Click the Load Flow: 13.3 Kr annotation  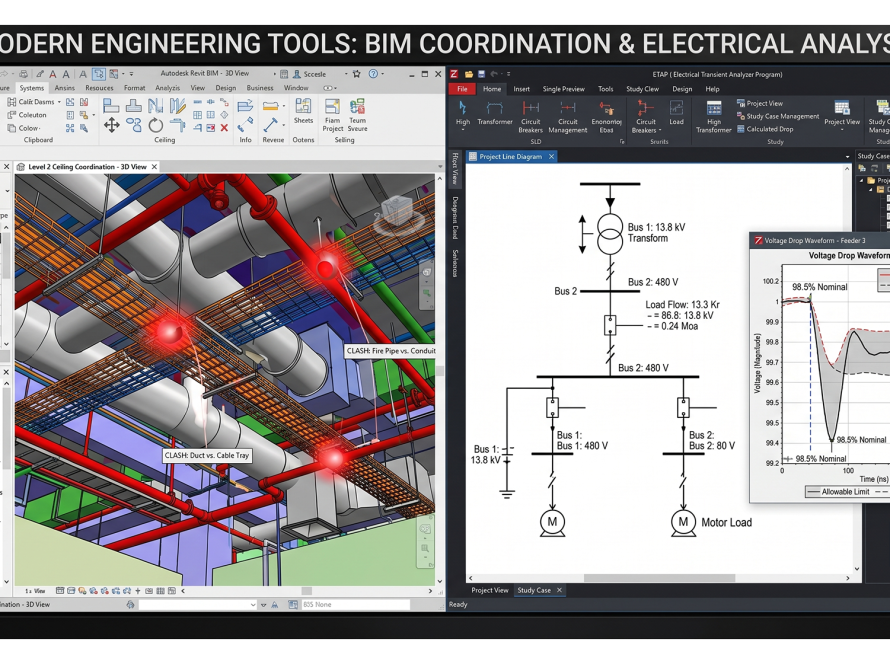682,305
